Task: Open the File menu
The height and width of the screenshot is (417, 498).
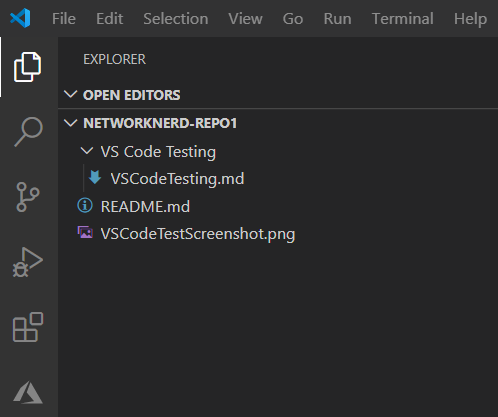Action: 64,18
